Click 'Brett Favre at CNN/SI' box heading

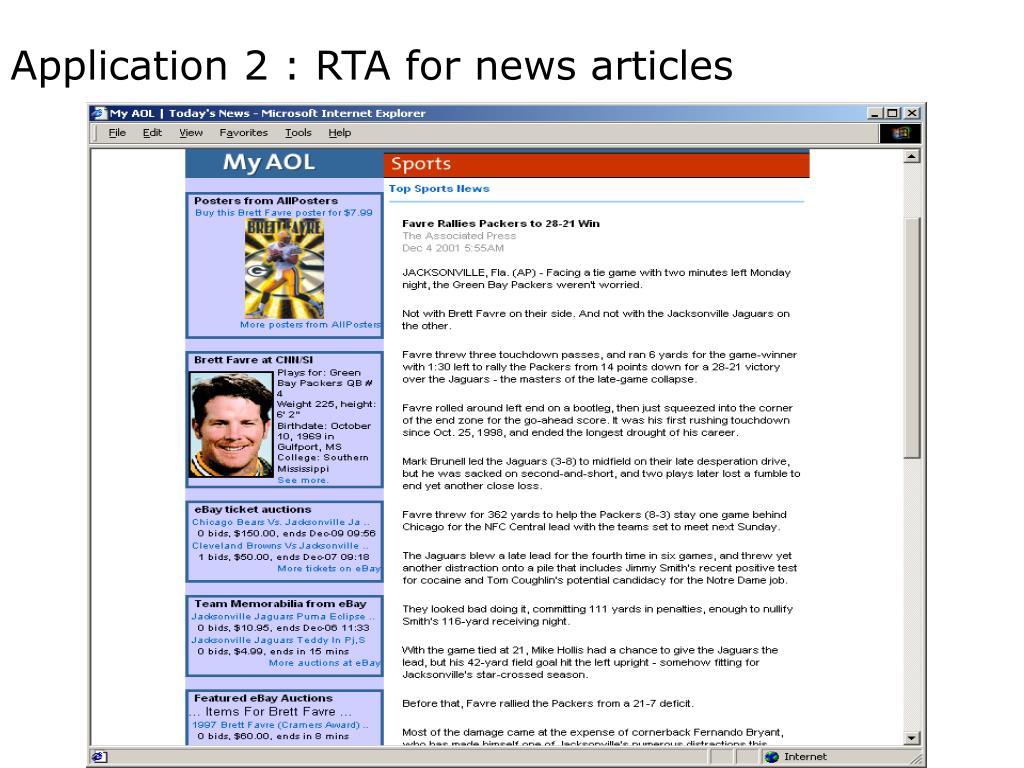(x=253, y=360)
